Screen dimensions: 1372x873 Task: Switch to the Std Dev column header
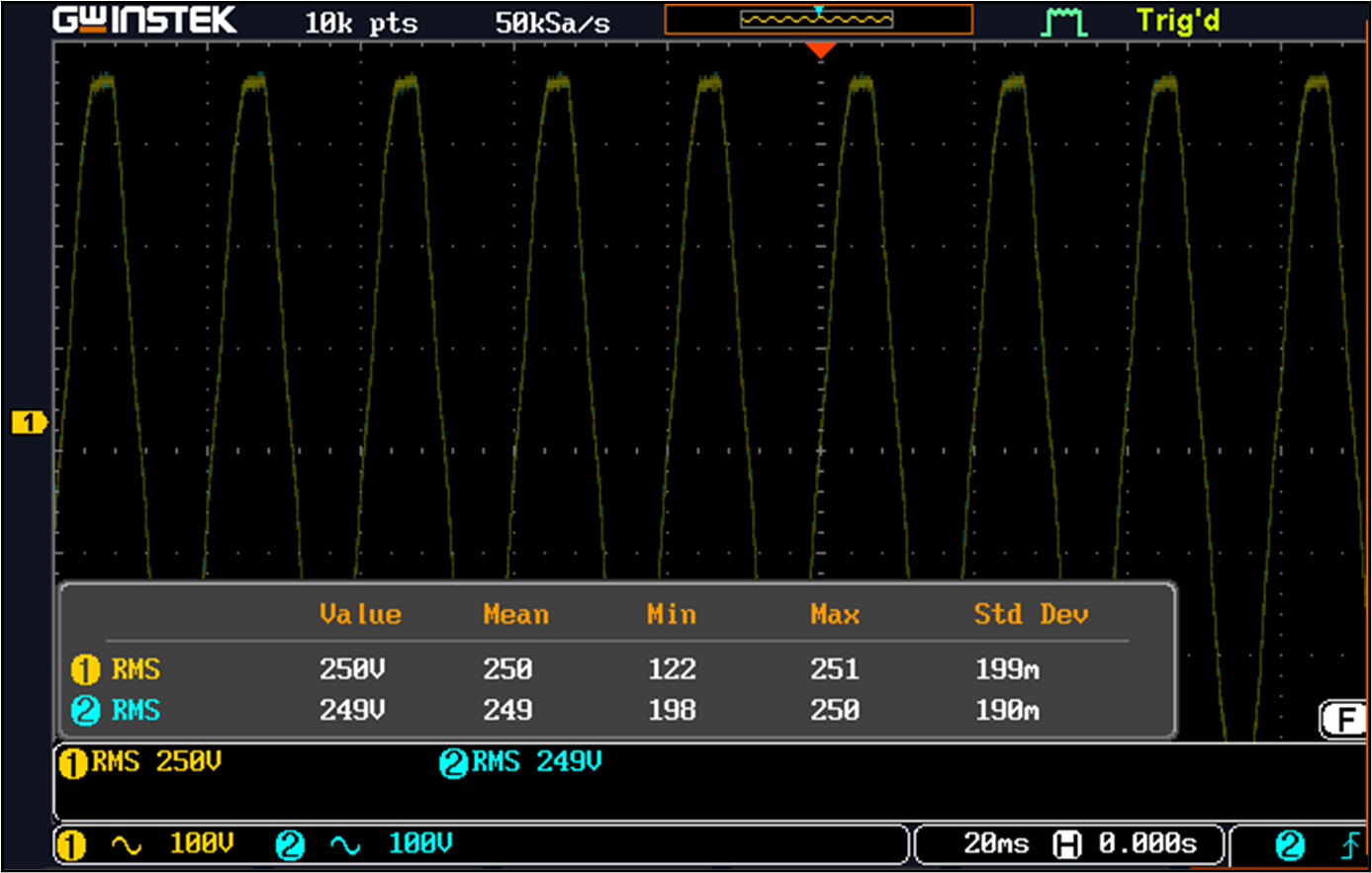(1032, 614)
